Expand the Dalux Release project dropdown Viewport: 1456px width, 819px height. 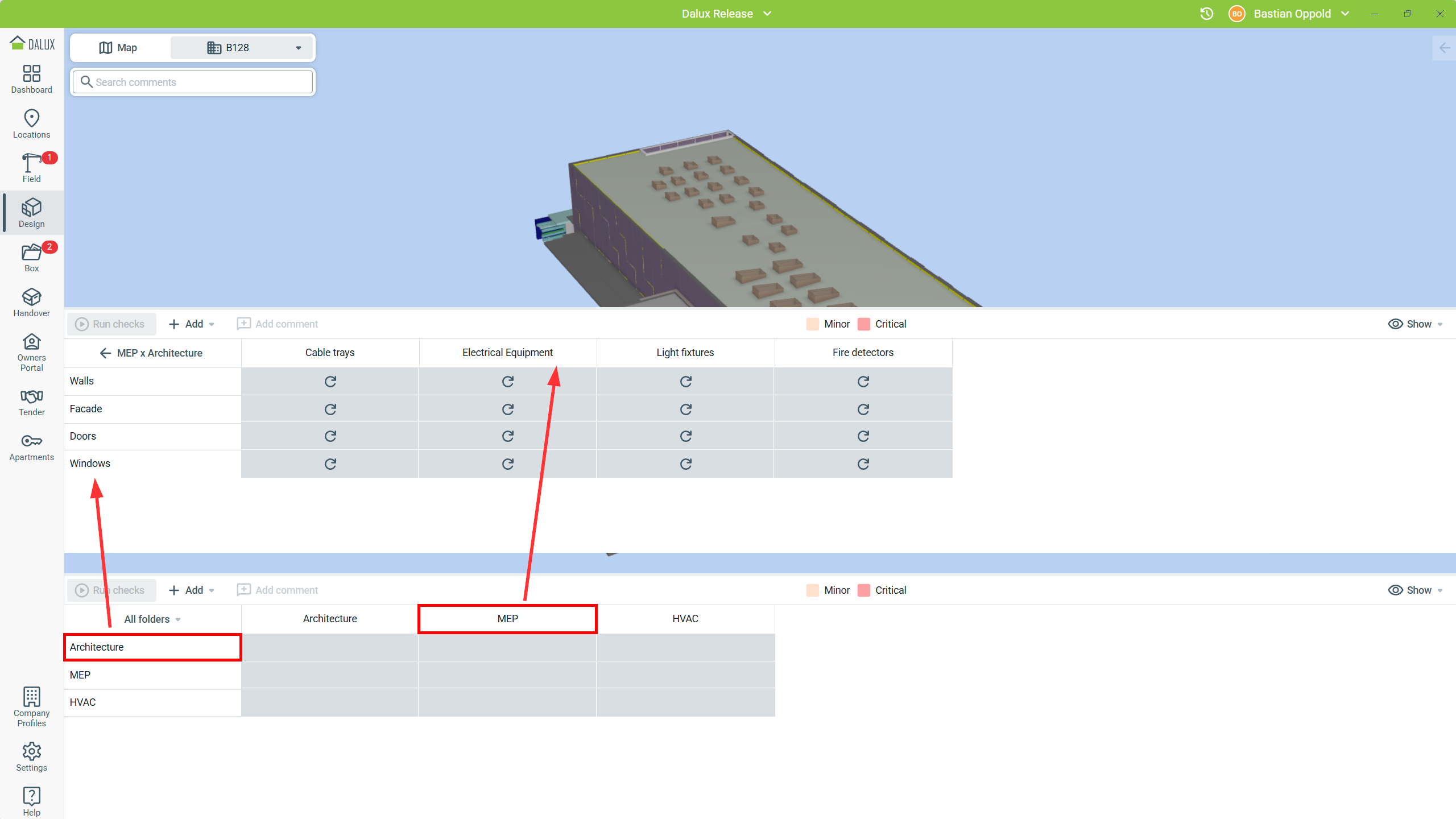tap(726, 14)
